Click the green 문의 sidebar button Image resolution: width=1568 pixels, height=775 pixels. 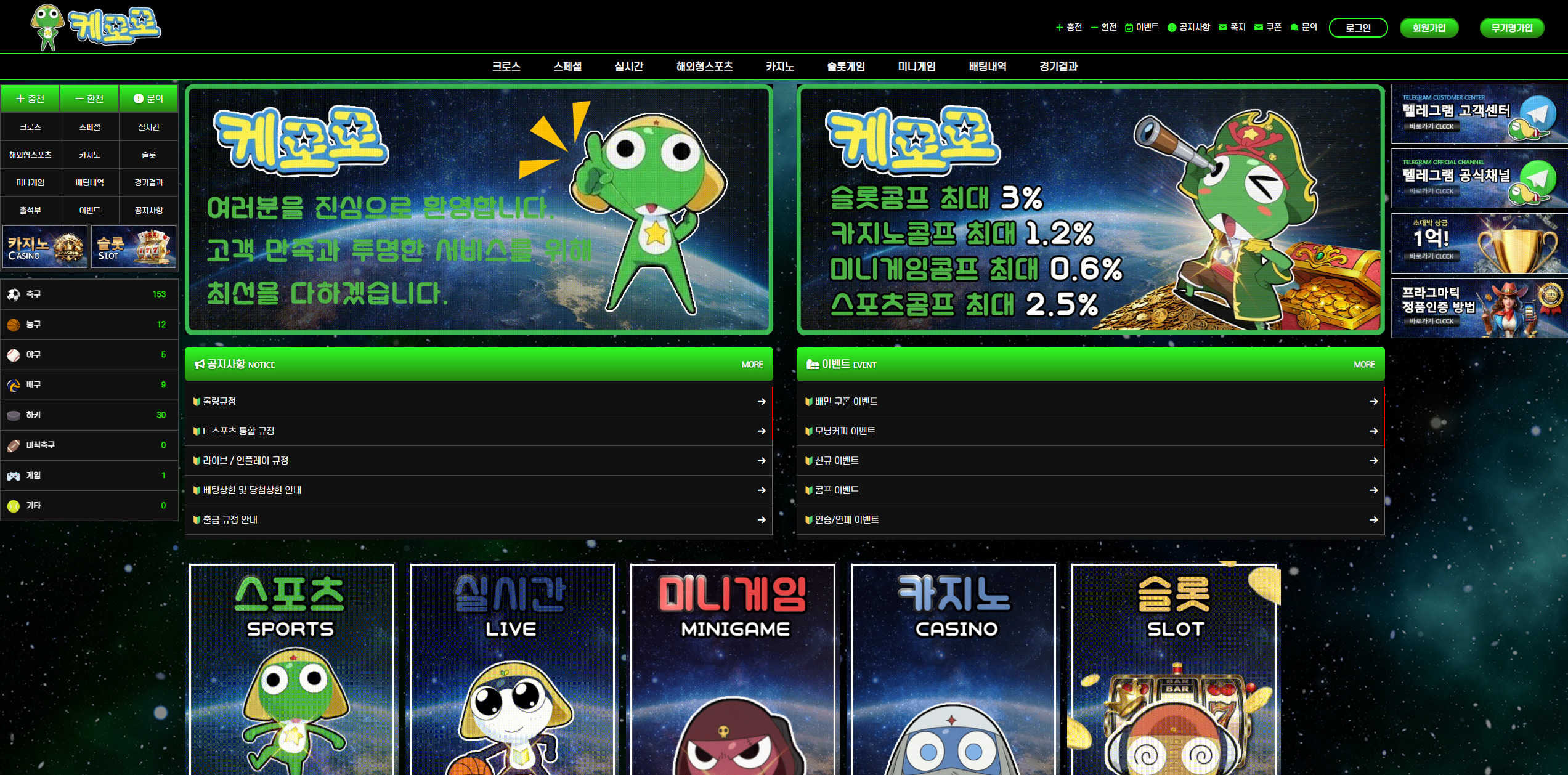(148, 99)
